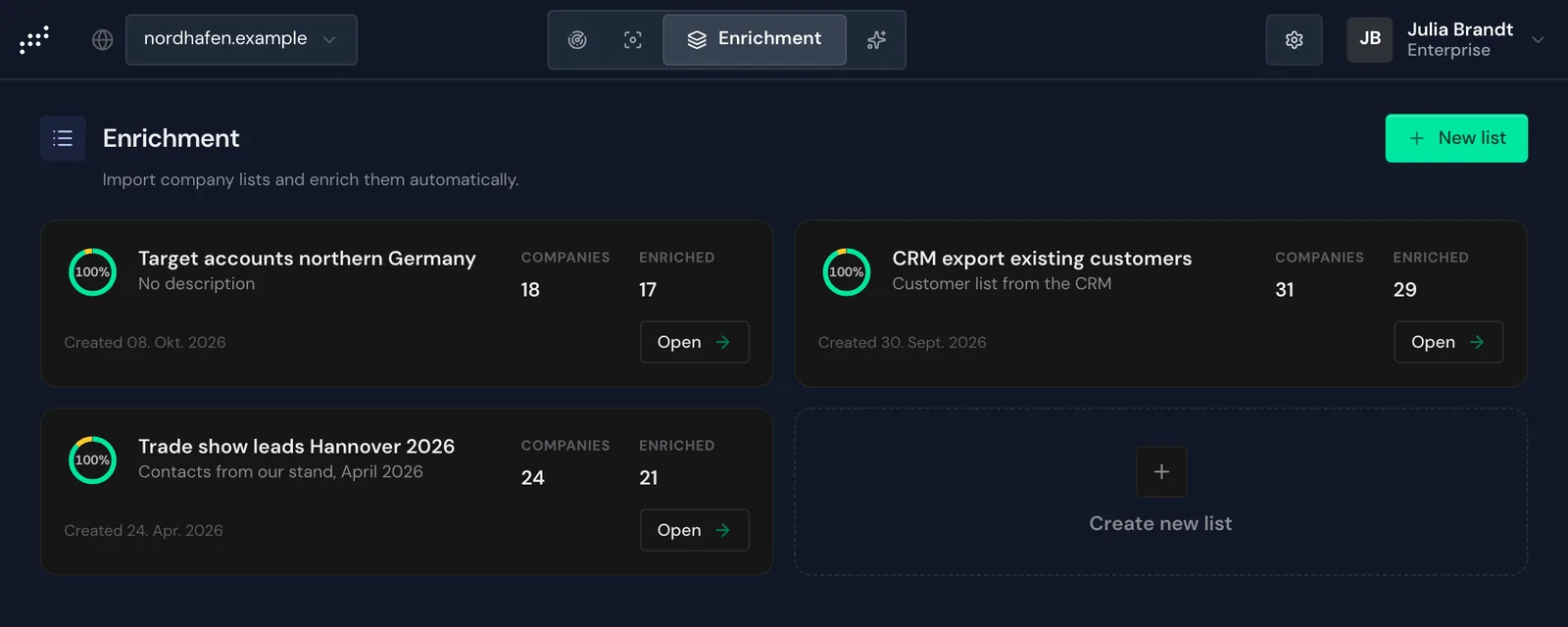The width and height of the screenshot is (1568, 627).
Task: Click the title CRM export existing customers
Action: pos(1042,259)
